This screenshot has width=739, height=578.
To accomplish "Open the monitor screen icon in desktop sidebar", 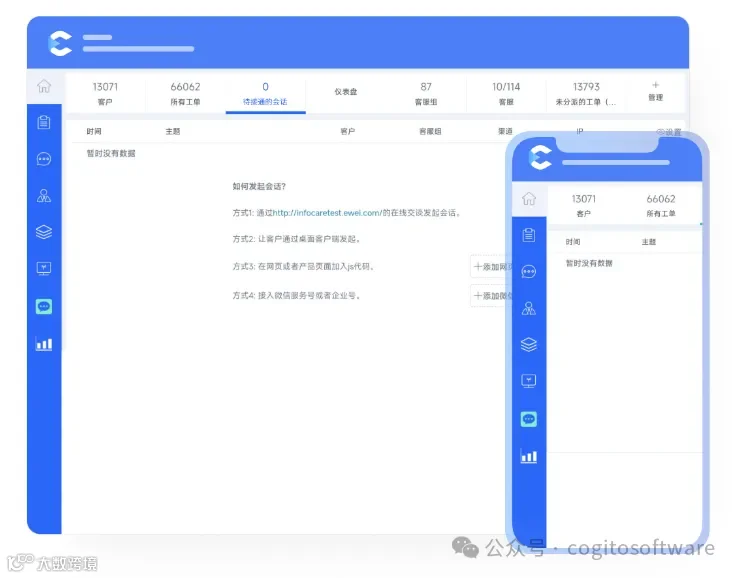I will point(44,269).
